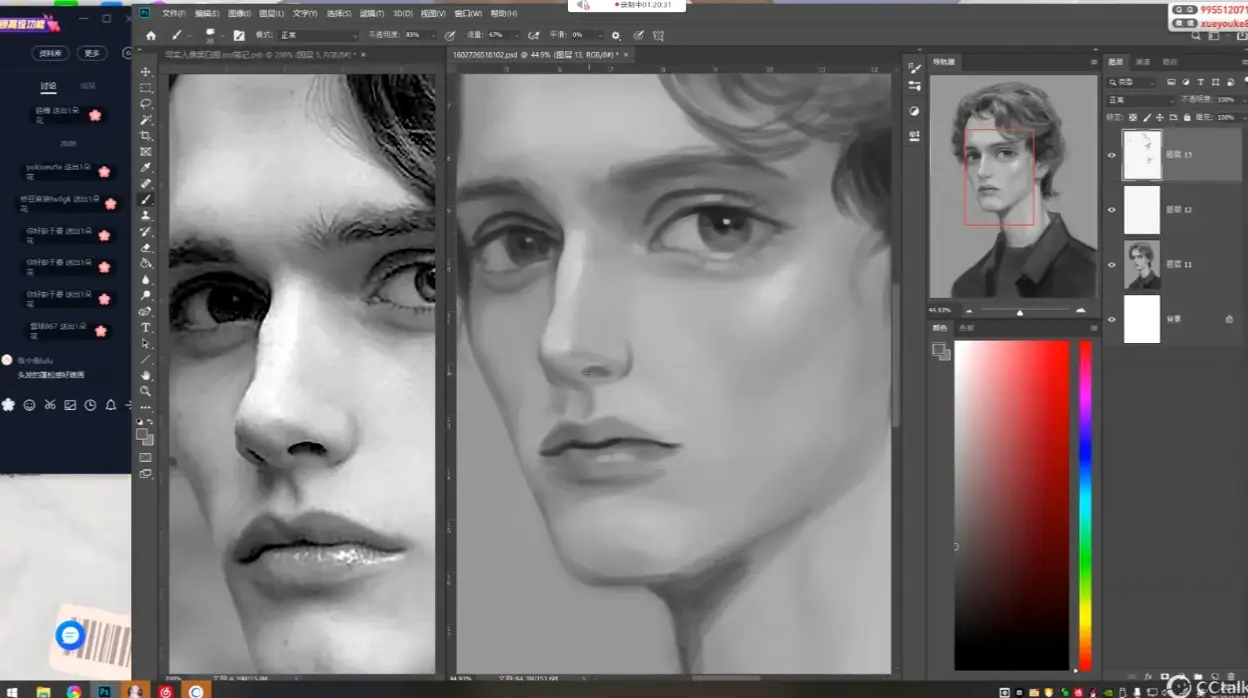Select the Crop tool

point(146,136)
